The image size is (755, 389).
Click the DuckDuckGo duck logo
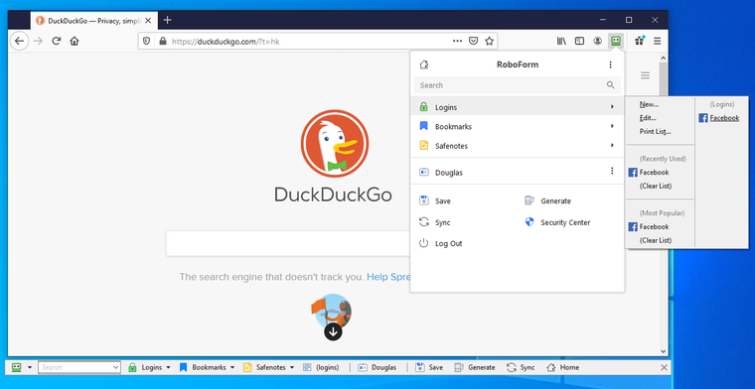pos(334,143)
